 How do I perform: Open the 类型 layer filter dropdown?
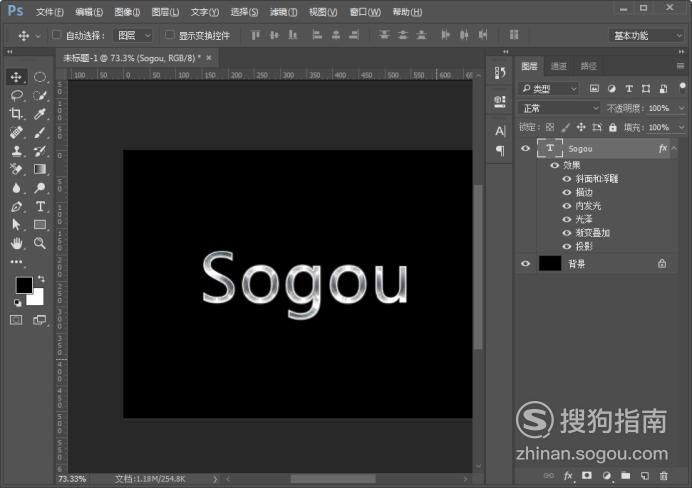(x=549, y=89)
